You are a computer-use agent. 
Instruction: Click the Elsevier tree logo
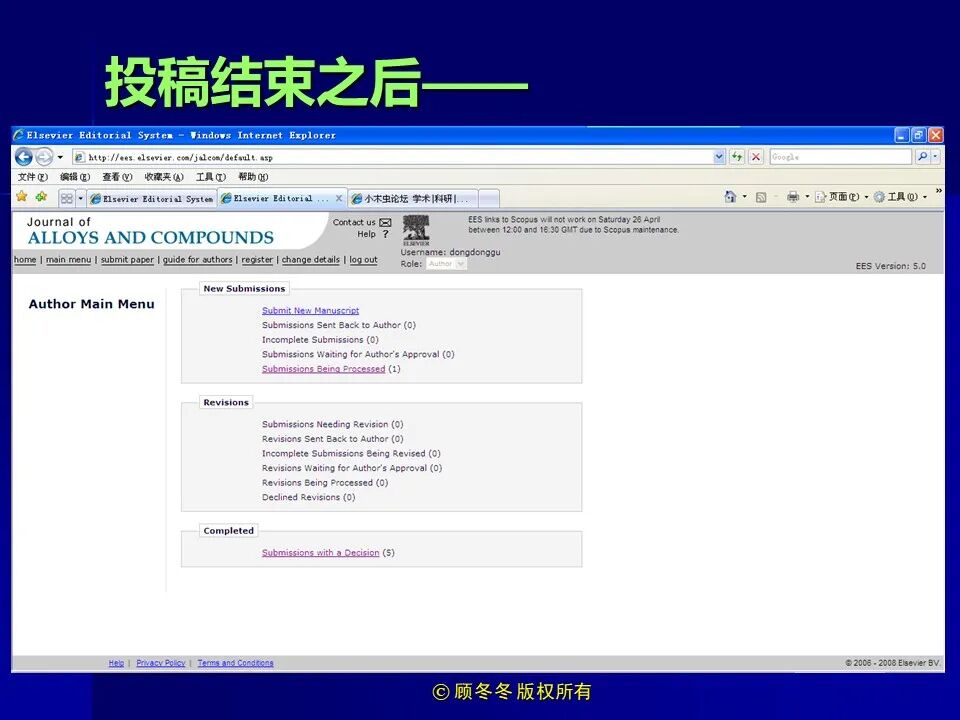tap(416, 230)
